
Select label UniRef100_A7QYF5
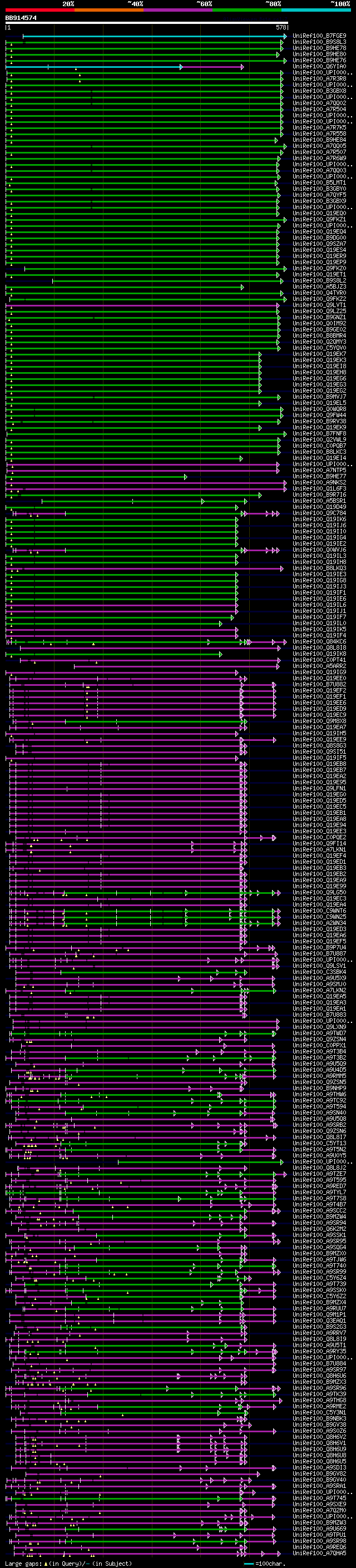point(319,195)
